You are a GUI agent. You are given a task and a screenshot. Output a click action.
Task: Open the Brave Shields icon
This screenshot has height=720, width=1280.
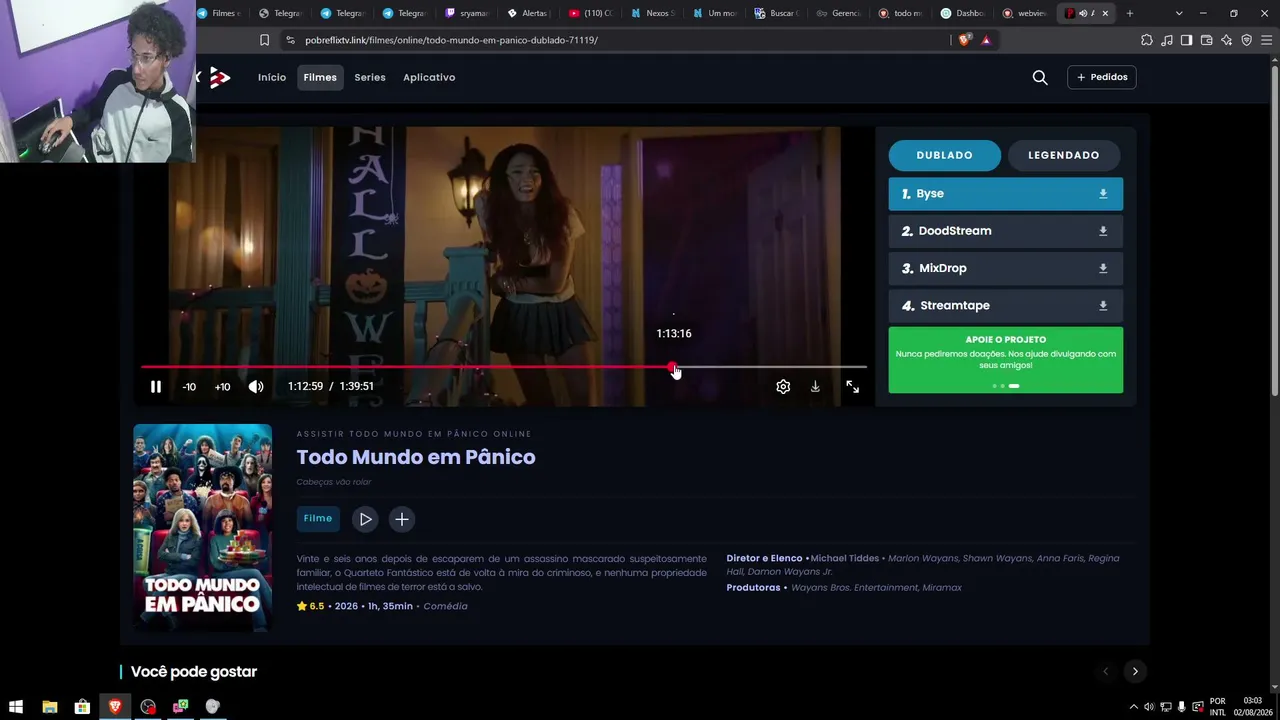tap(964, 40)
